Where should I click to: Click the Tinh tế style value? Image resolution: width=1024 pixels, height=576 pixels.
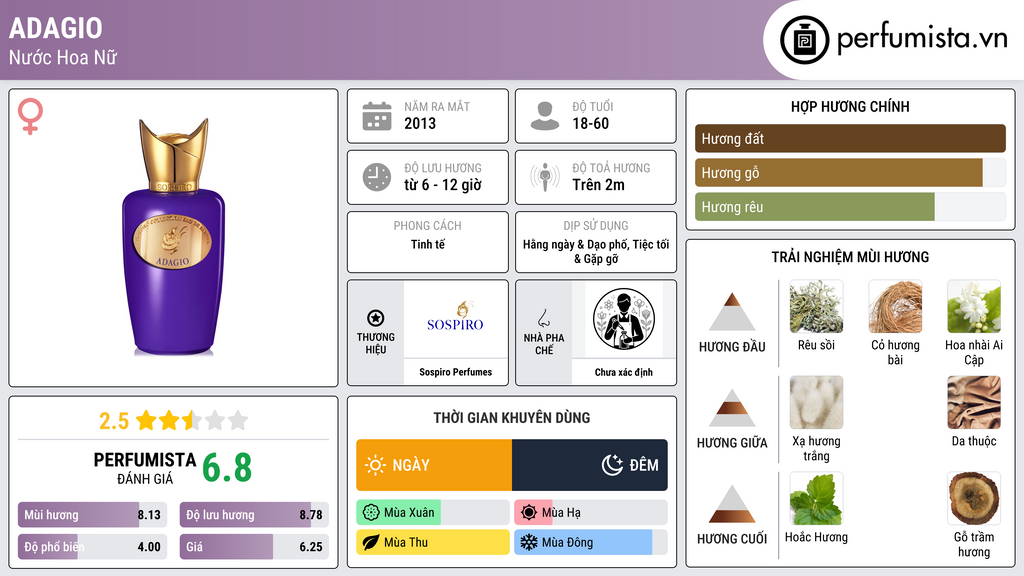(428, 244)
